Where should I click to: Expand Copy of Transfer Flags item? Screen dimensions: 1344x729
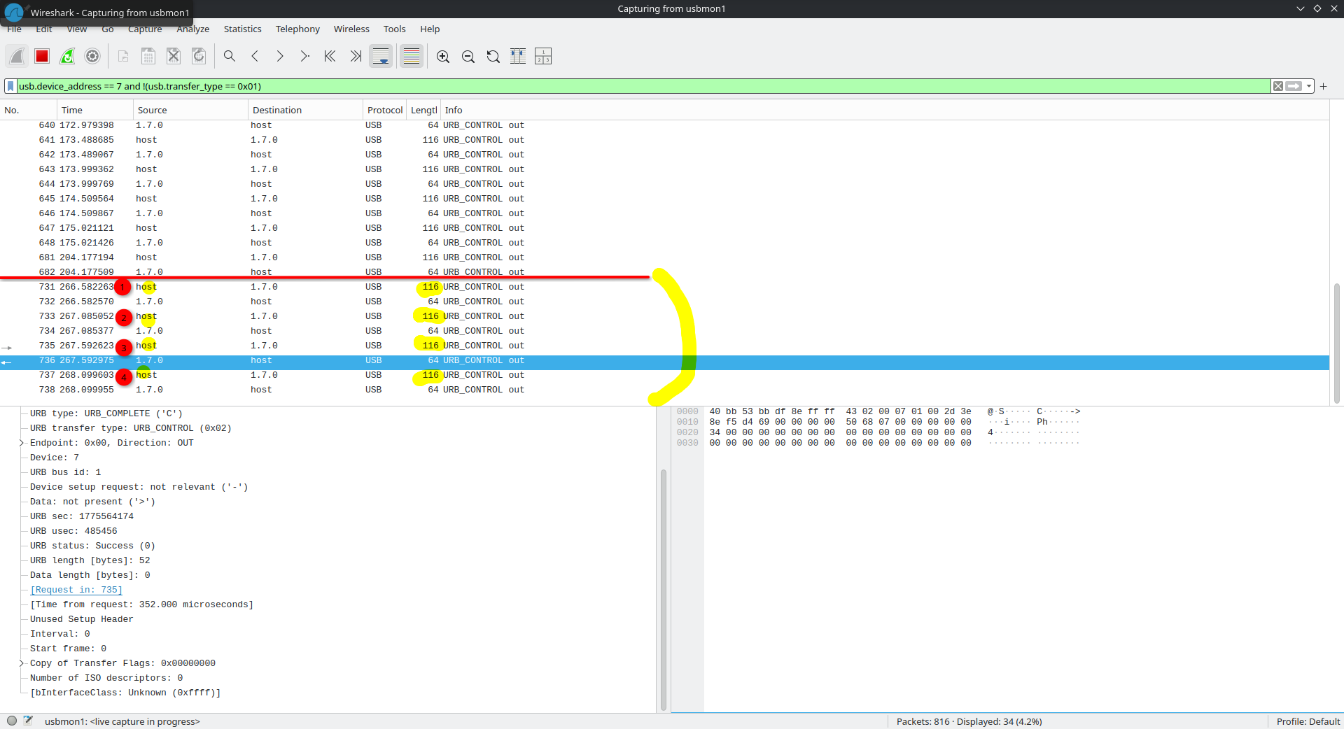pyautogui.click(x=22, y=663)
